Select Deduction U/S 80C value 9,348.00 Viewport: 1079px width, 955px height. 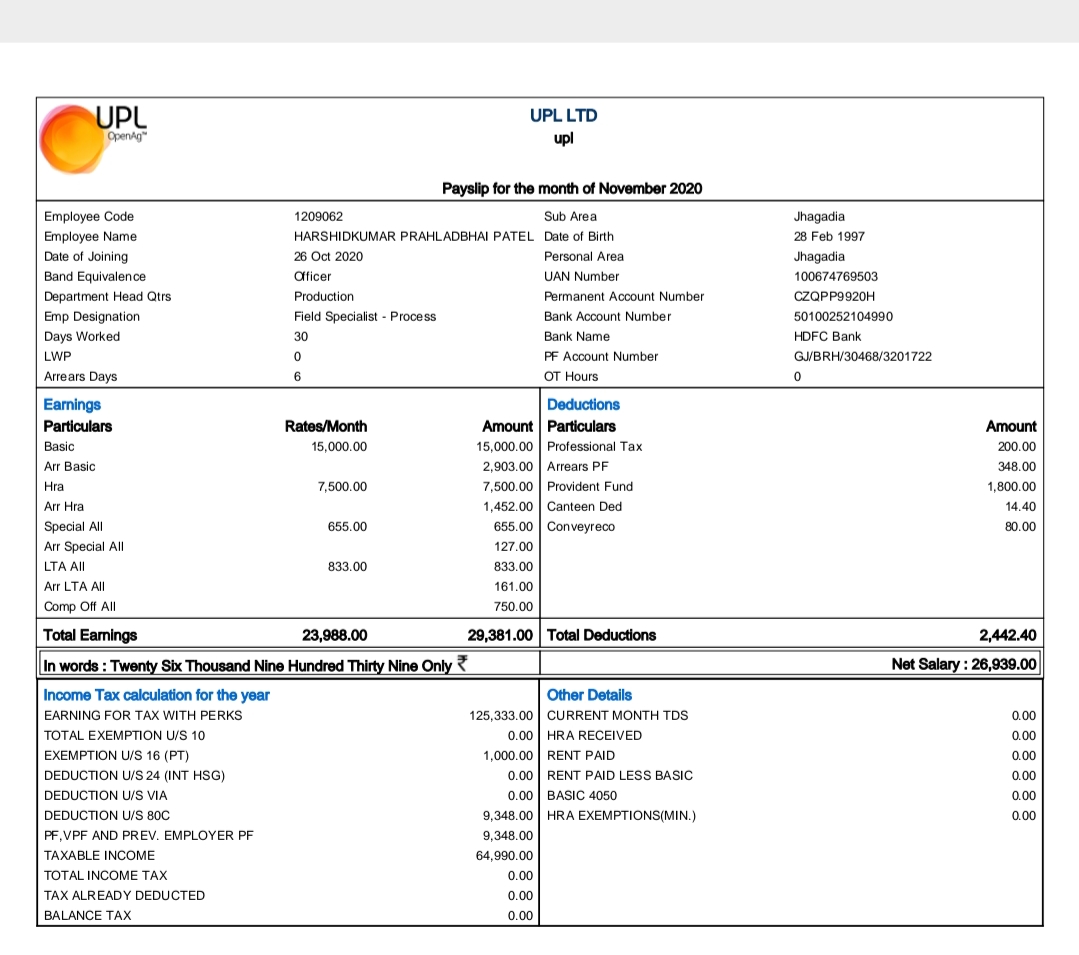[x=508, y=815]
